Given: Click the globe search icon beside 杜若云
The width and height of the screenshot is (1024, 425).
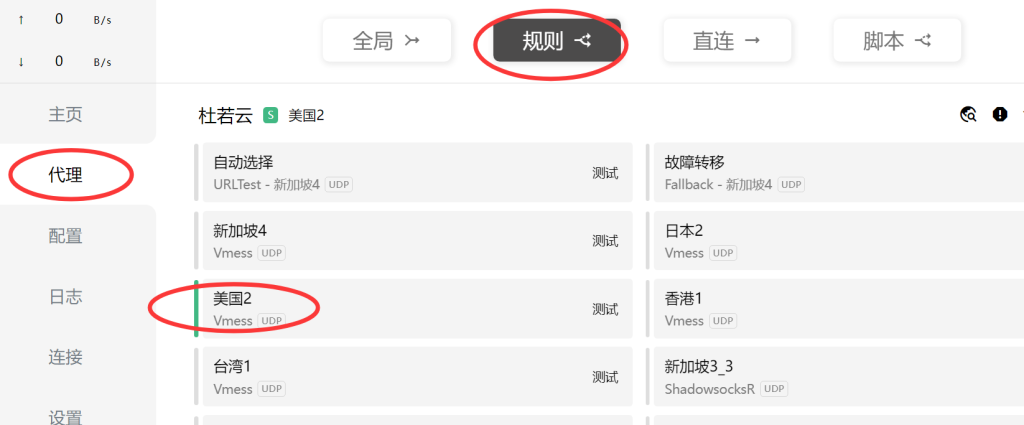Looking at the screenshot, I should [968, 115].
